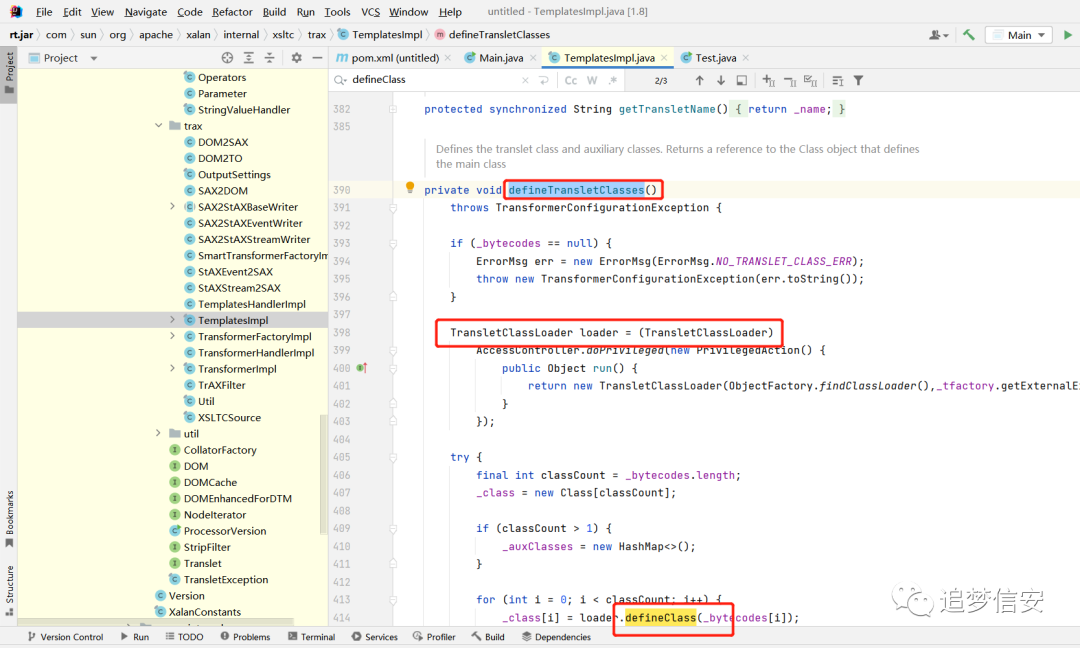Open the Problems tool window
The width and height of the screenshot is (1080, 648).
pyautogui.click(x=245, y=637)
